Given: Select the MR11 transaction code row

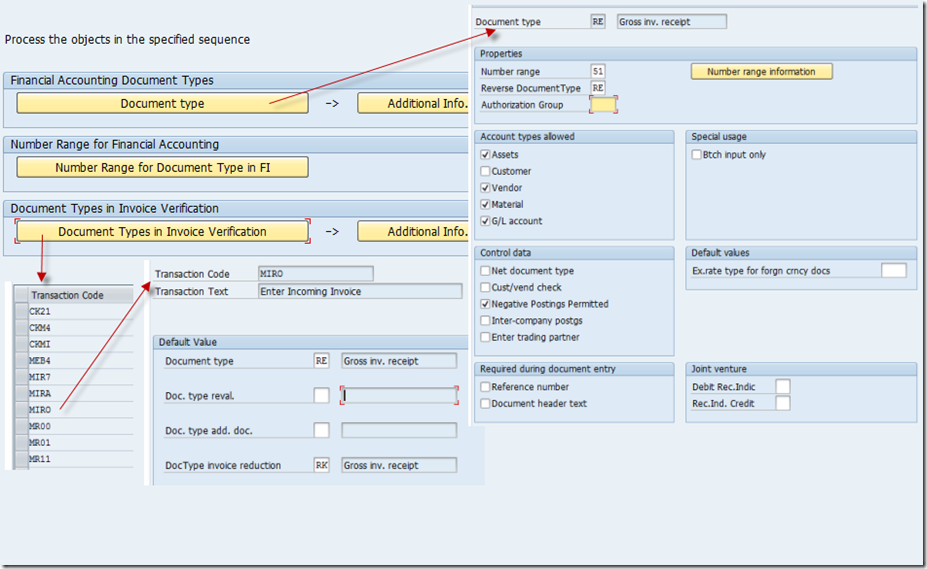Looking at the screenshot, I should (81, 459).
